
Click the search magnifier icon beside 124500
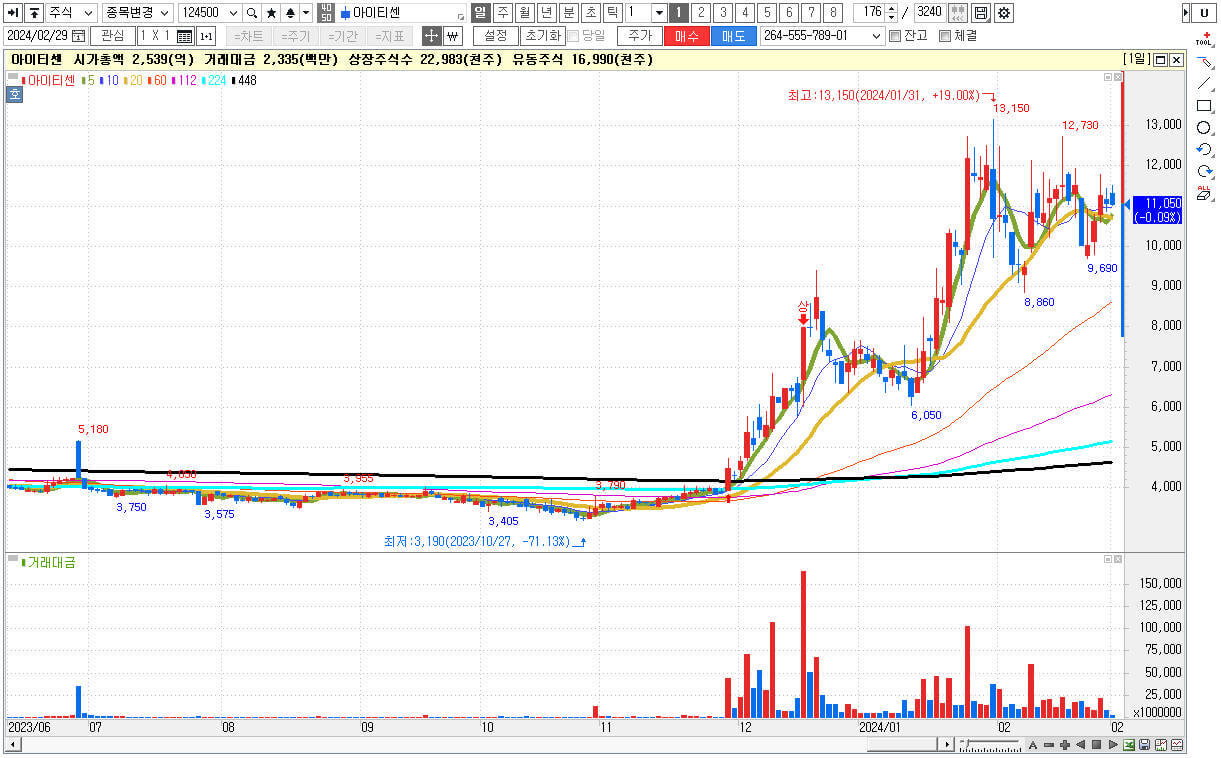click(x=252, y=13)
